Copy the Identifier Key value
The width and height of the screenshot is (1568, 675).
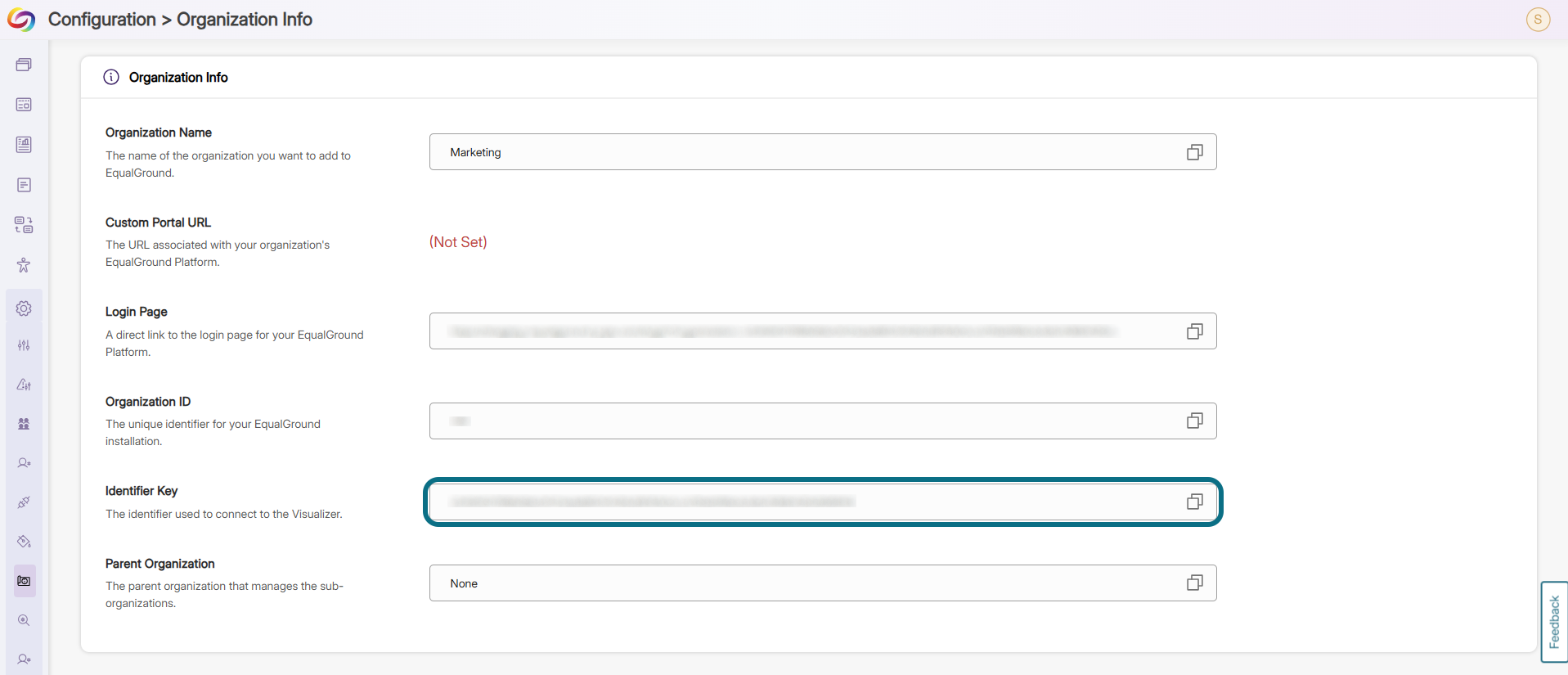[x=1194, y=502]
